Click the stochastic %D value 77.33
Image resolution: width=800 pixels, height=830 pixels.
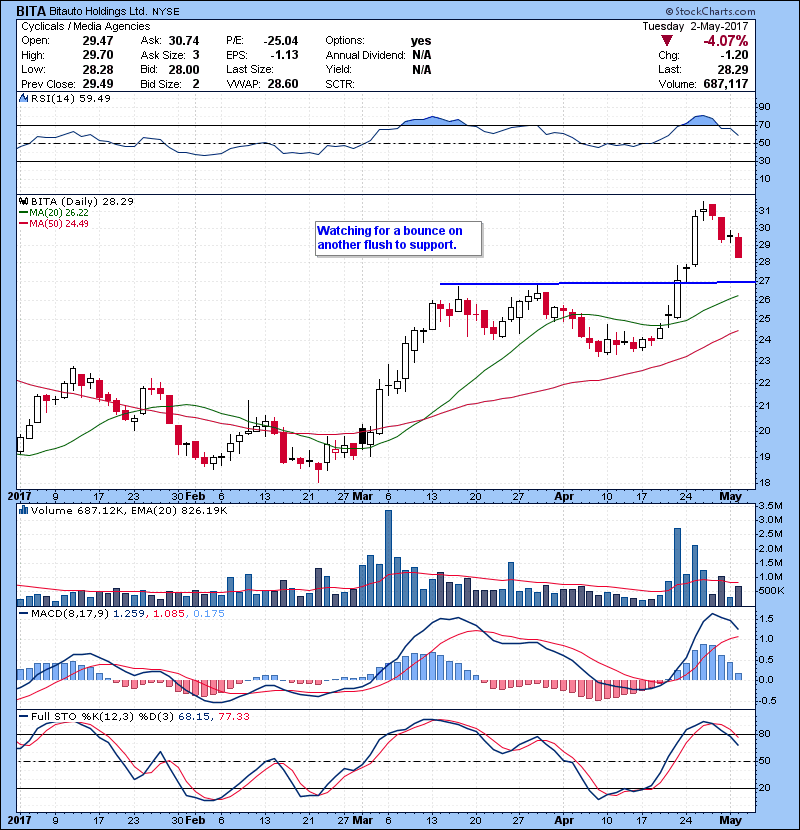click(x=233, y=716)
